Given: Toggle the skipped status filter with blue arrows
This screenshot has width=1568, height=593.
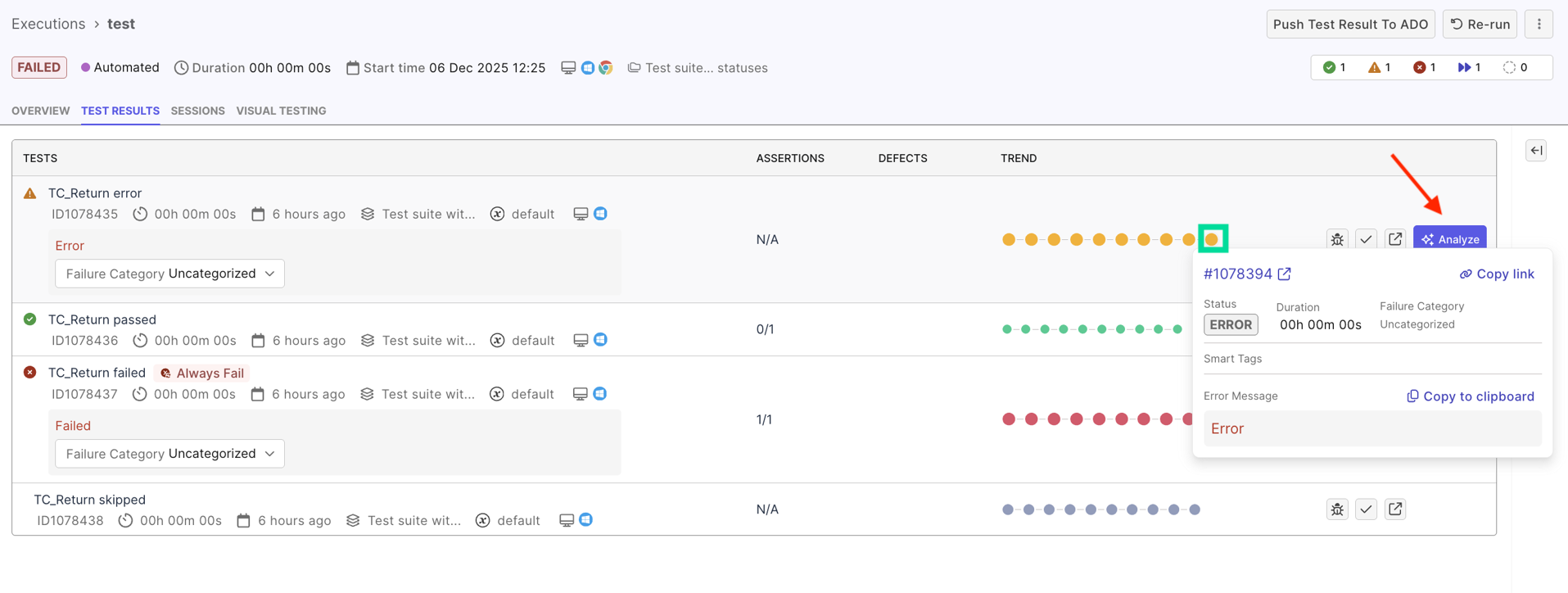Looking at the screenshot, I should (1470, 67).
